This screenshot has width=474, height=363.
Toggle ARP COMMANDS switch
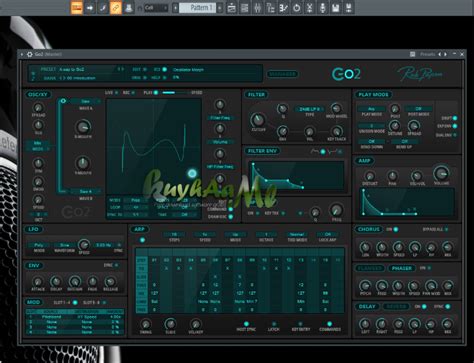click(329, 323)
